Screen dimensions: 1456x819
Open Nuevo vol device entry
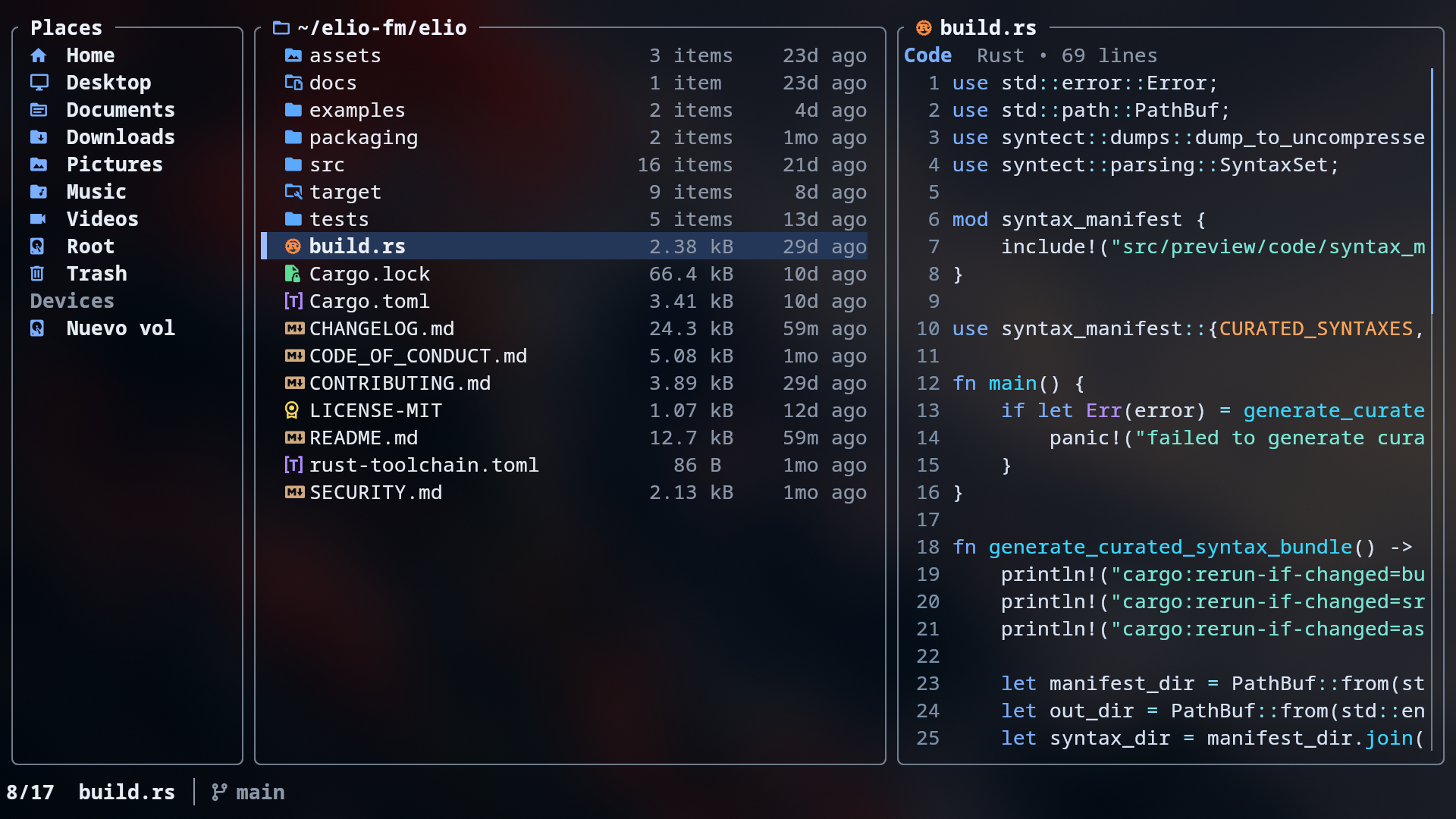click(120, 328)
